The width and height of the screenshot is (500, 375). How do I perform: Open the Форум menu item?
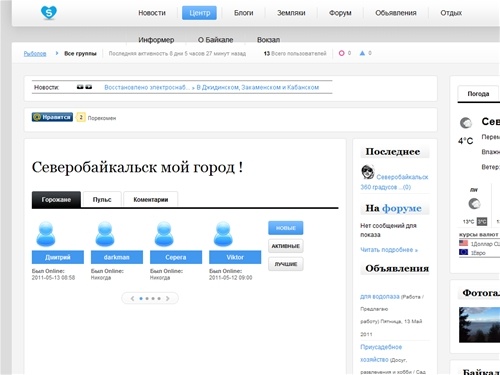[340, 13]
